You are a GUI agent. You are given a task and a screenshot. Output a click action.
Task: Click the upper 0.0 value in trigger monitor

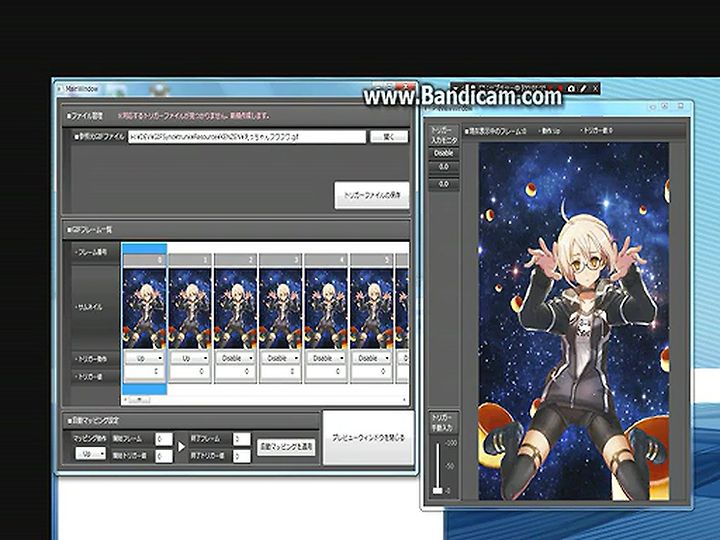pos(444,167)
